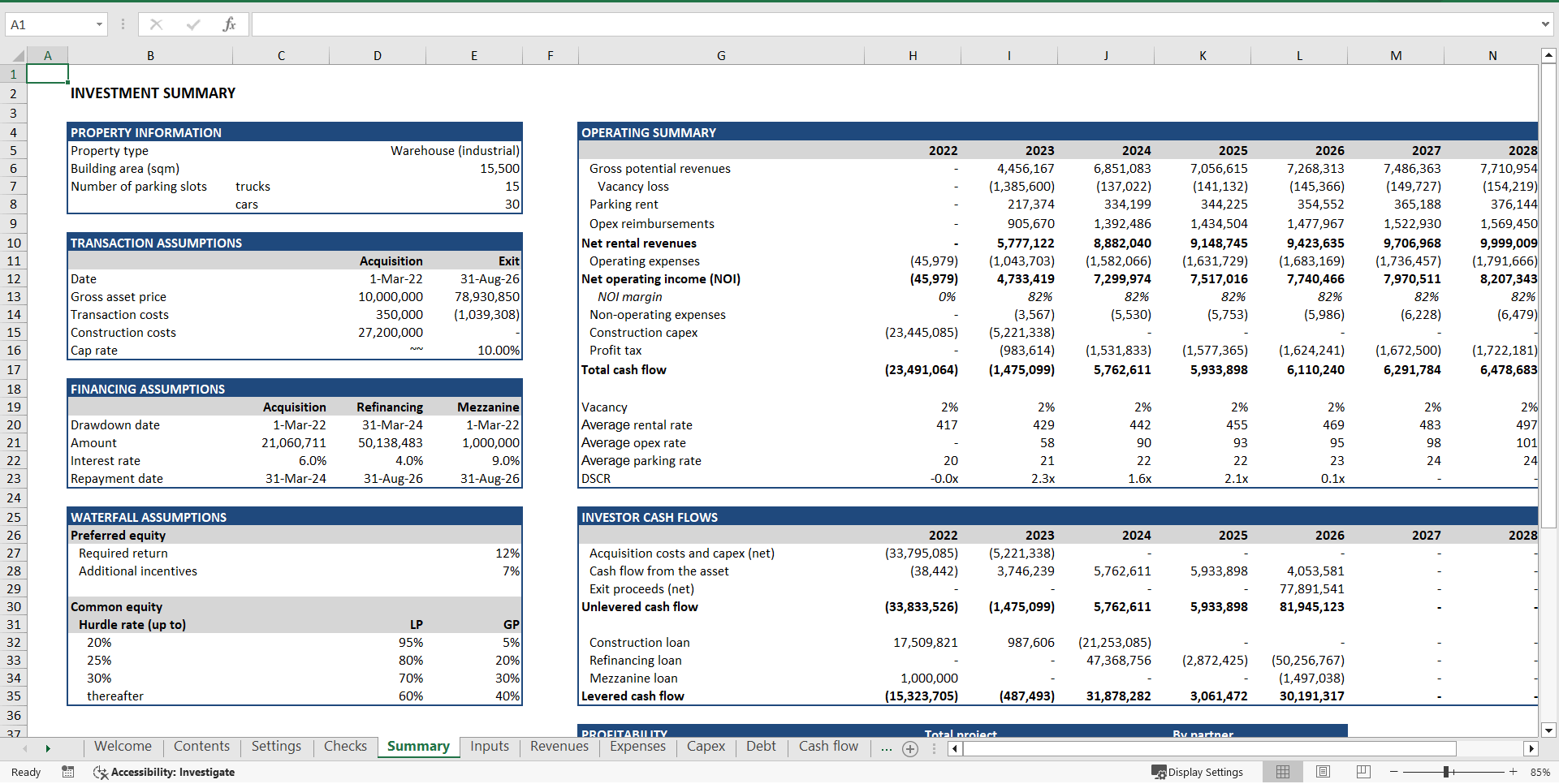Zoom in with the plus button
The width and height of the screenshot is (1559, 784).
(1513, 772)
